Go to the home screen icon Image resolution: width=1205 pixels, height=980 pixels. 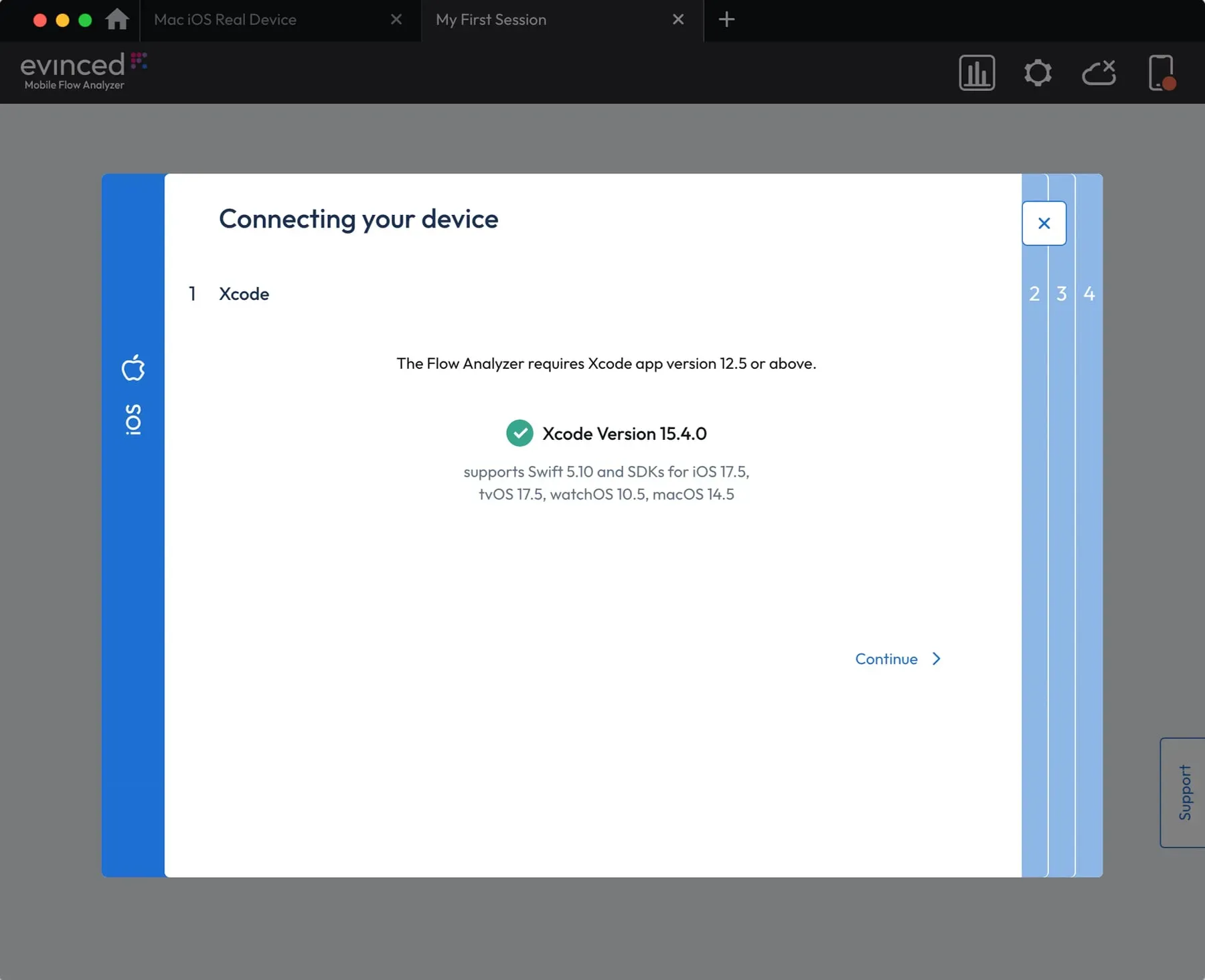(117, 19)
